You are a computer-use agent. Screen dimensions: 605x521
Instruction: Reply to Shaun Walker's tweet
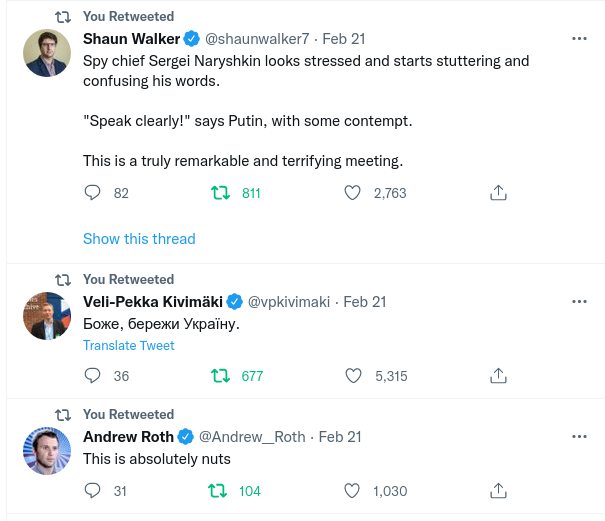[x=92, y=193]
